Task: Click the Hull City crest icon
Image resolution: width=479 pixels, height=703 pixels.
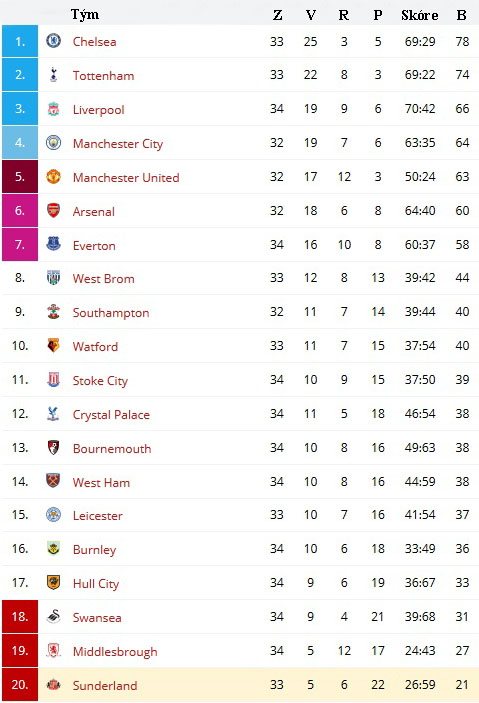Action: pyautogui.click(x=53, y=582)
